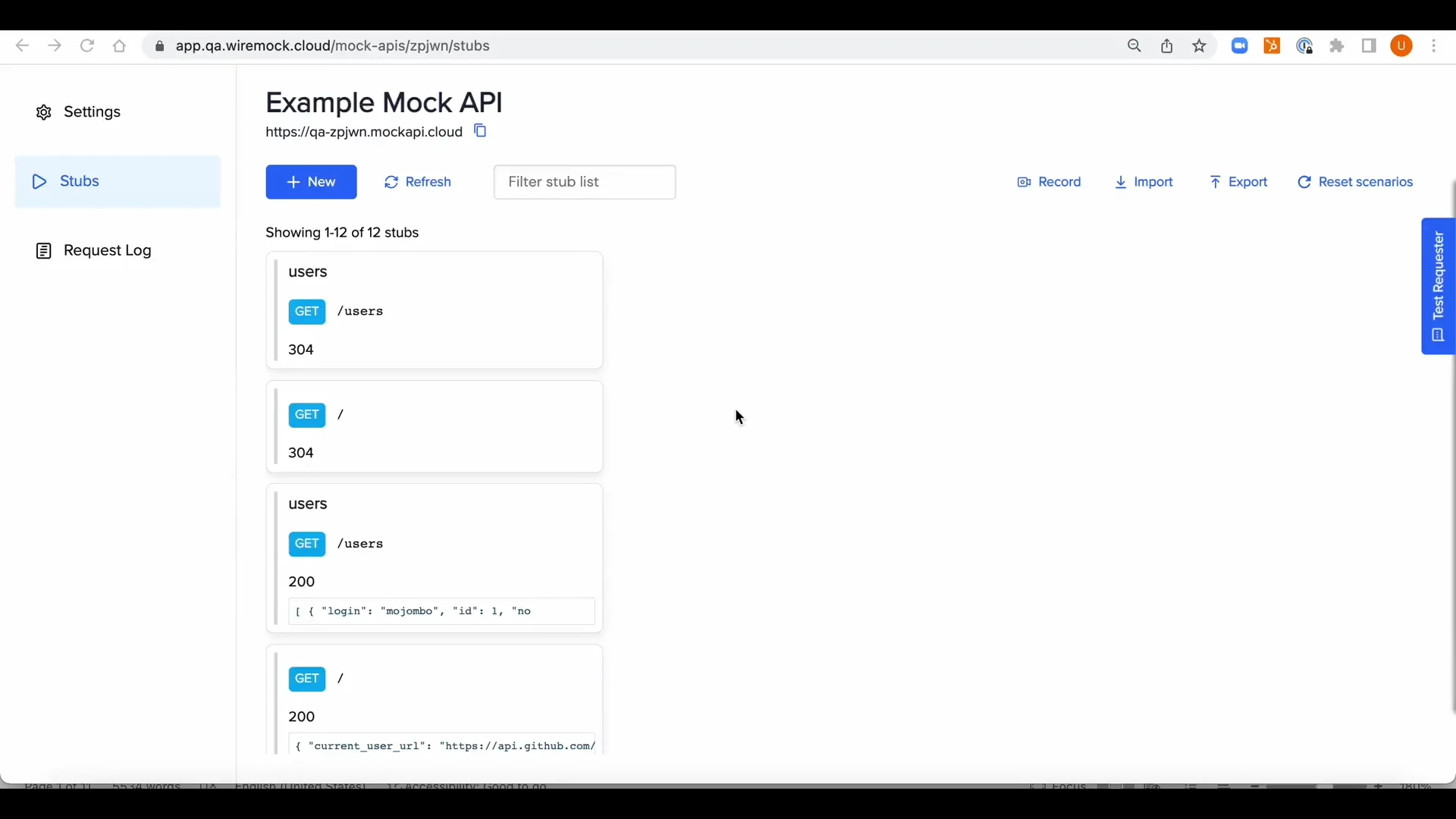Open the page share menu
This screenshot has width=1456, height=819.
pyautogui.click(x=1167, y=45)
